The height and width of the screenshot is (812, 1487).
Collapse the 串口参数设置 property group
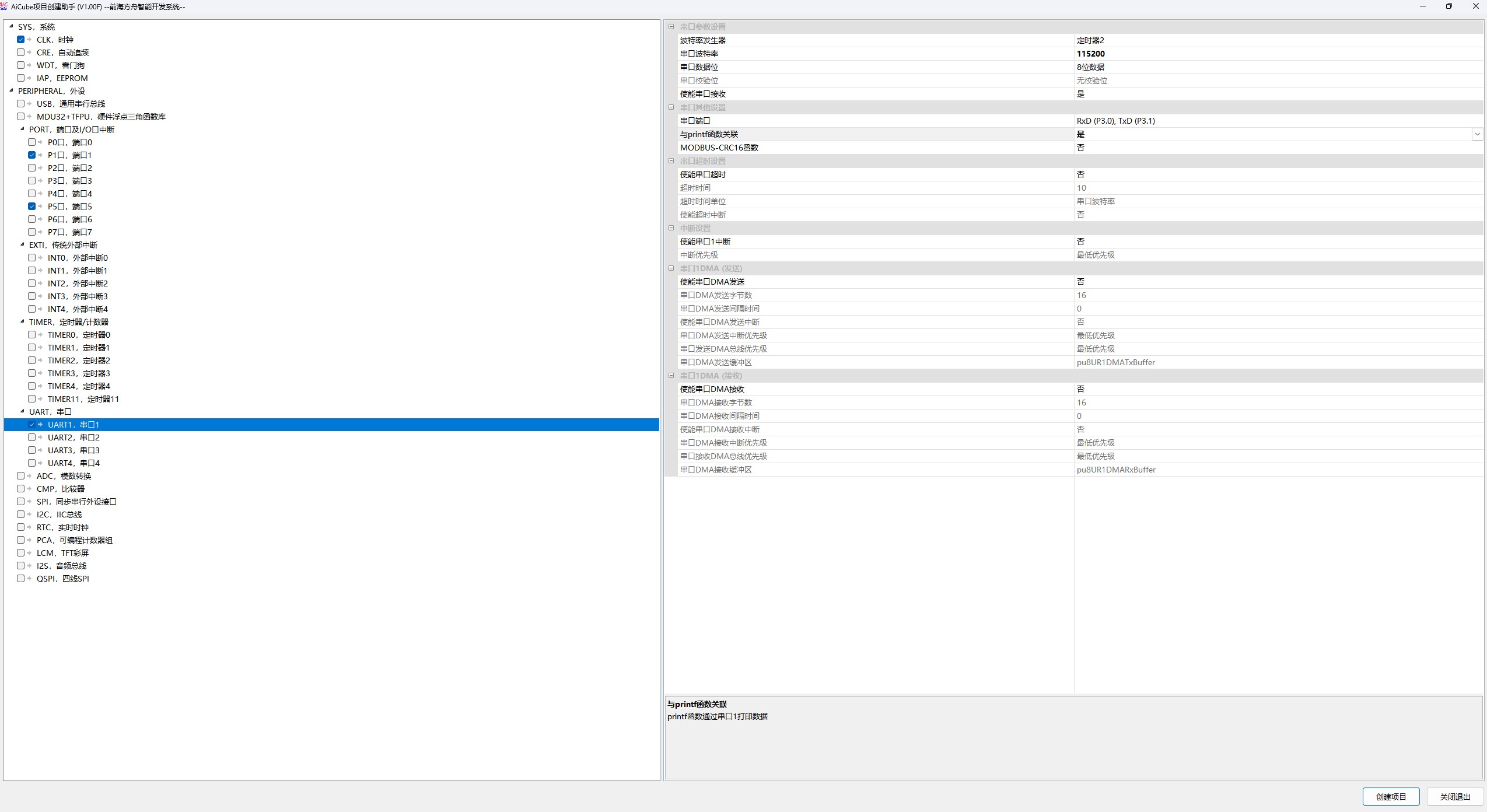tap(671, 27)
